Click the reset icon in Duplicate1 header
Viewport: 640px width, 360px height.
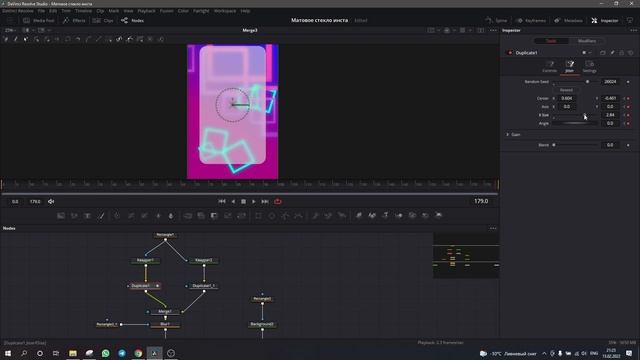(631, 53)
